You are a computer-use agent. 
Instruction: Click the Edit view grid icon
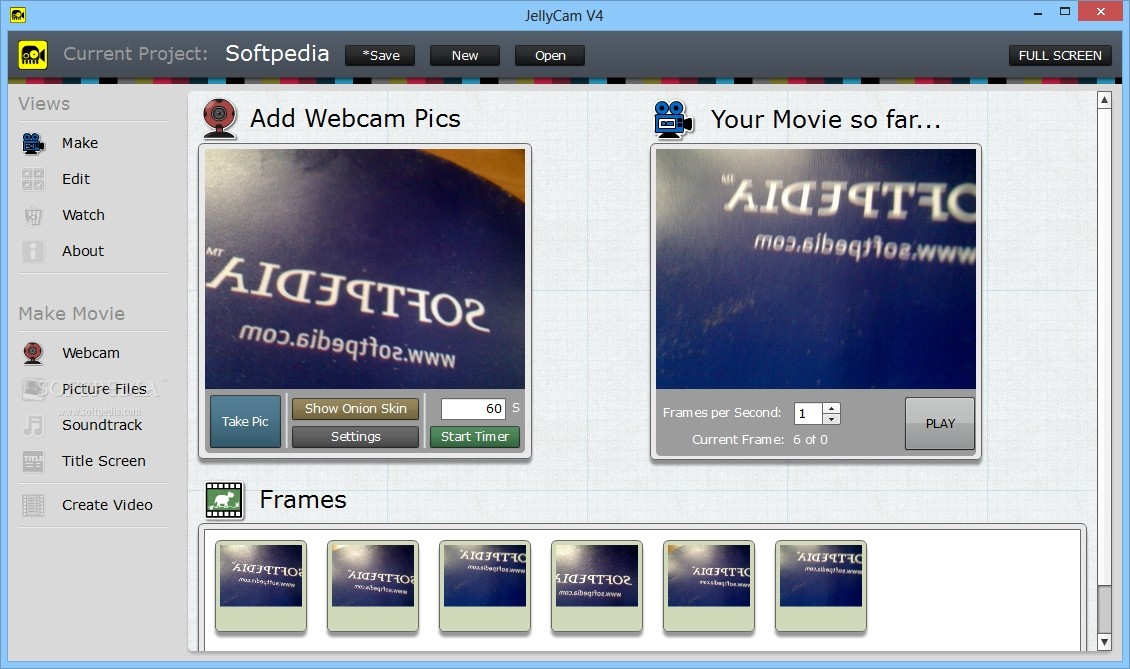pos(33,180)
